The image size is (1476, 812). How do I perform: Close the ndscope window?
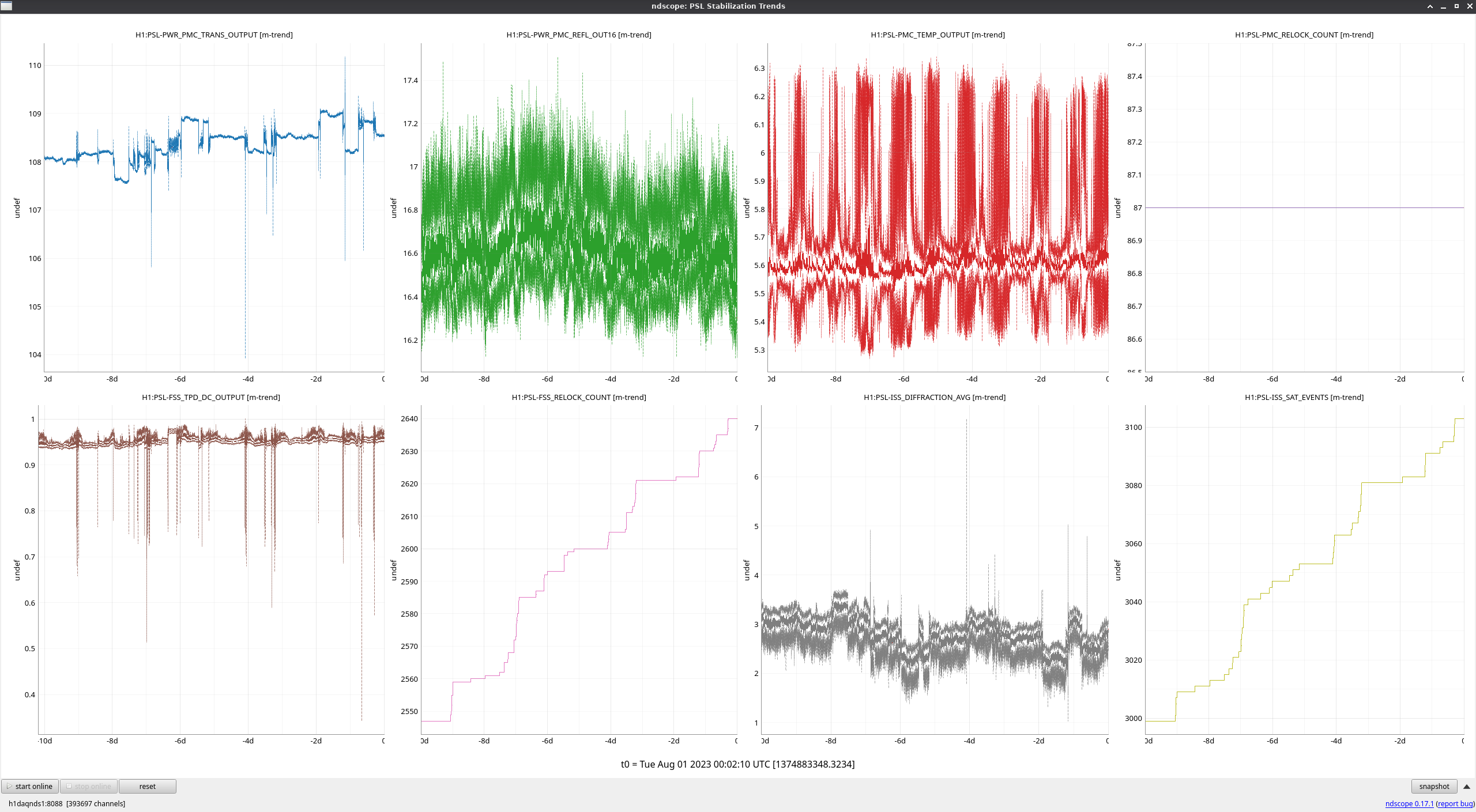(1470, 6)
